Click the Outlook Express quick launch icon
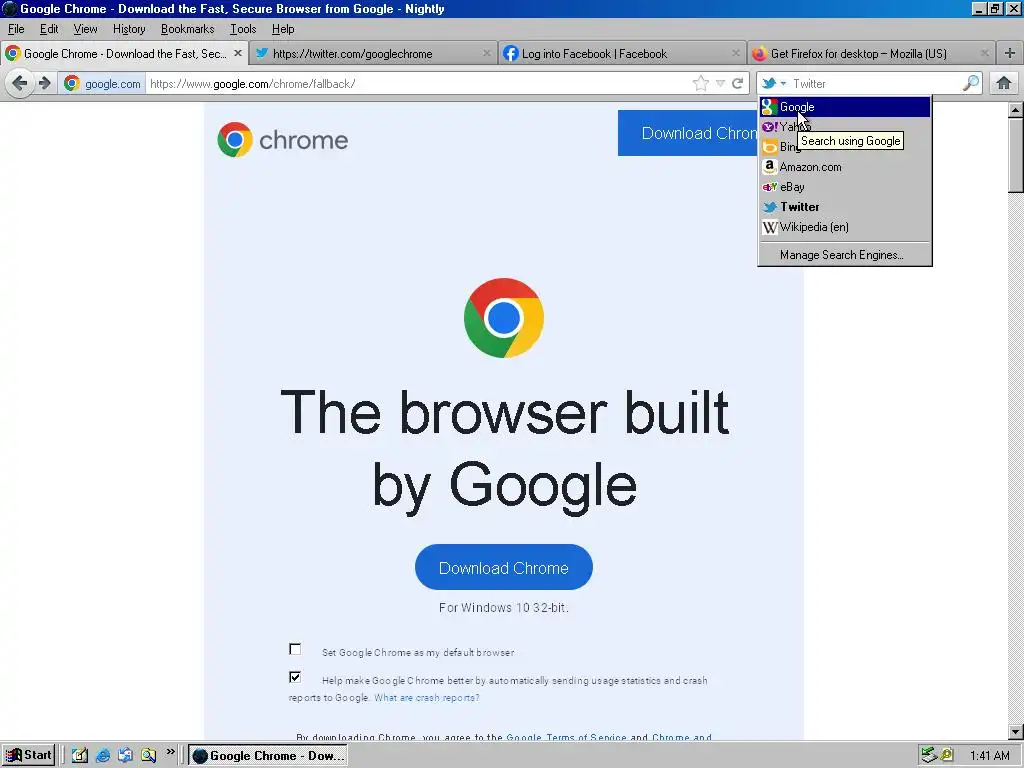Viewport: 1024px width, 768px height. pos(125,756)
